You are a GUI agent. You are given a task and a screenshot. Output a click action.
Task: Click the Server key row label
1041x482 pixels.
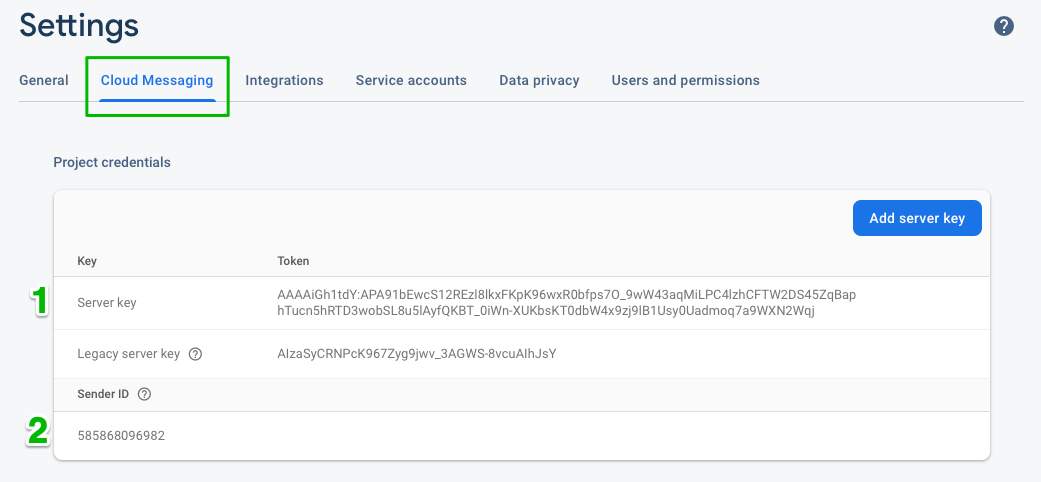107,303
